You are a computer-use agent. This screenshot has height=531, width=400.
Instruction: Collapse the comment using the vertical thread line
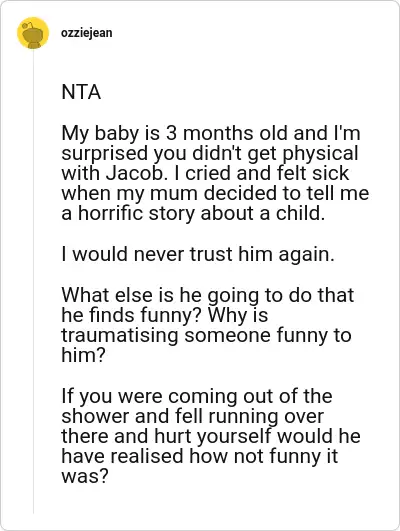(x=33, y=281)
